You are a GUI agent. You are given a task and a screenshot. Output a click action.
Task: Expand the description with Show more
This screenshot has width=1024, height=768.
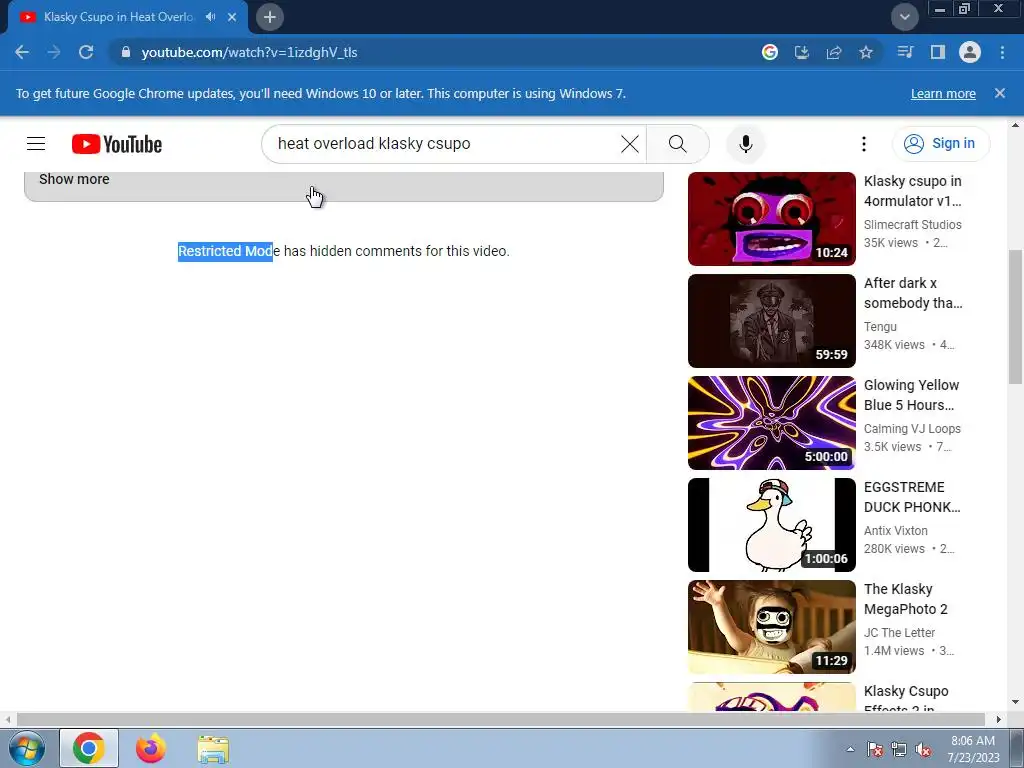click(74, 179)
